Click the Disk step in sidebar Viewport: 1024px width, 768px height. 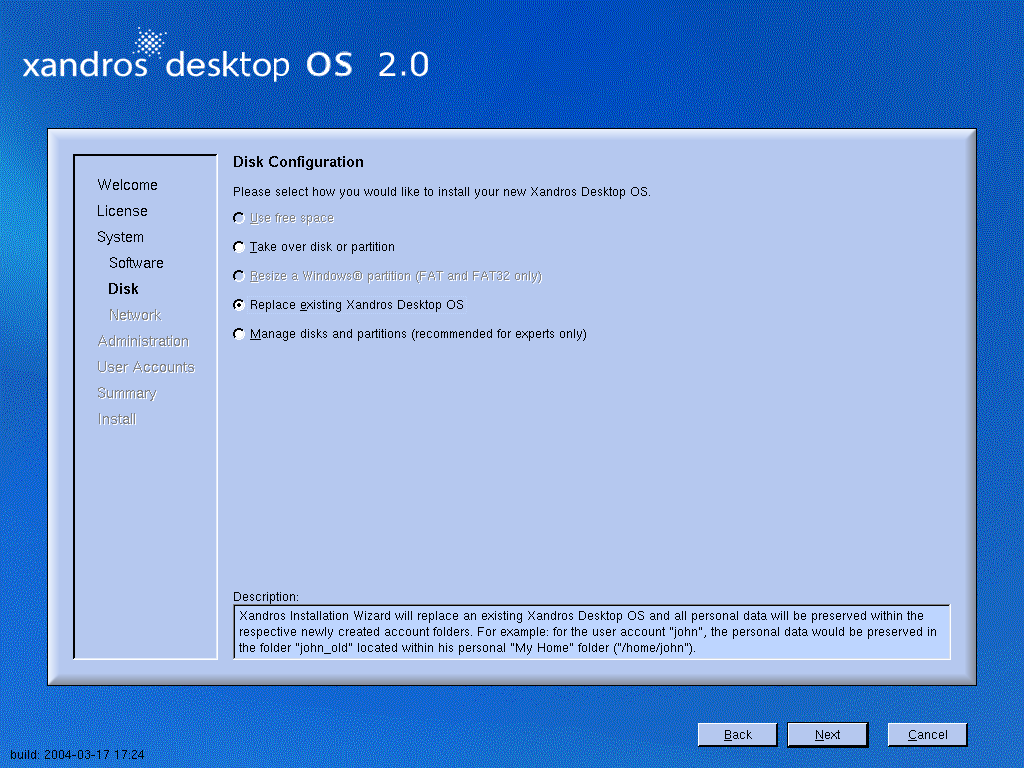(x=123, y=289)
